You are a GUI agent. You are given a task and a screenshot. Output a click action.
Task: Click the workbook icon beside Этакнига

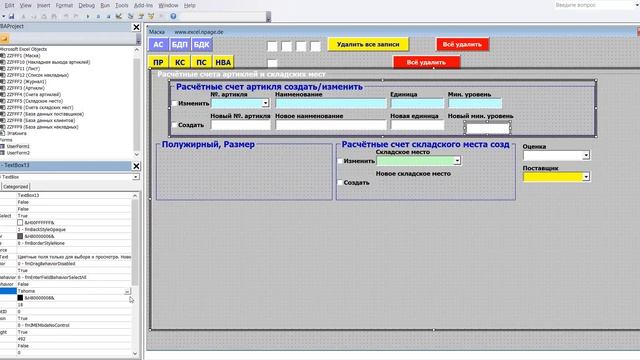[x=3, y=133]
